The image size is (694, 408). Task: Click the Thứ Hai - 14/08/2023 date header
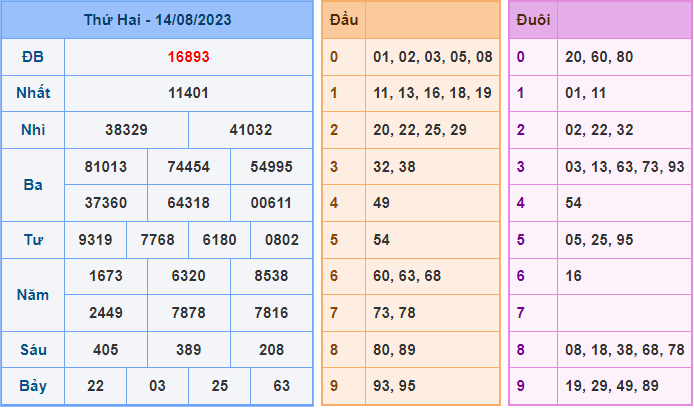click(158, 20)
